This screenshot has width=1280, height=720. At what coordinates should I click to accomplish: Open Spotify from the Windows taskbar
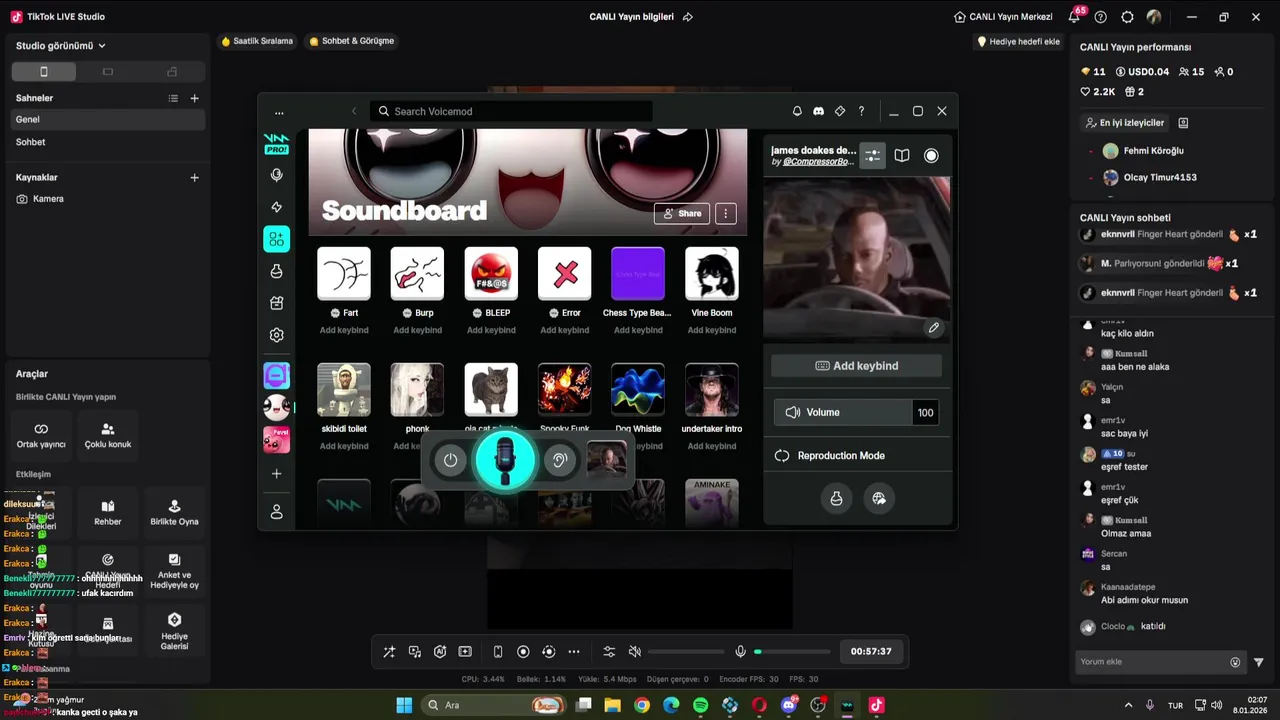coord(700,705)
